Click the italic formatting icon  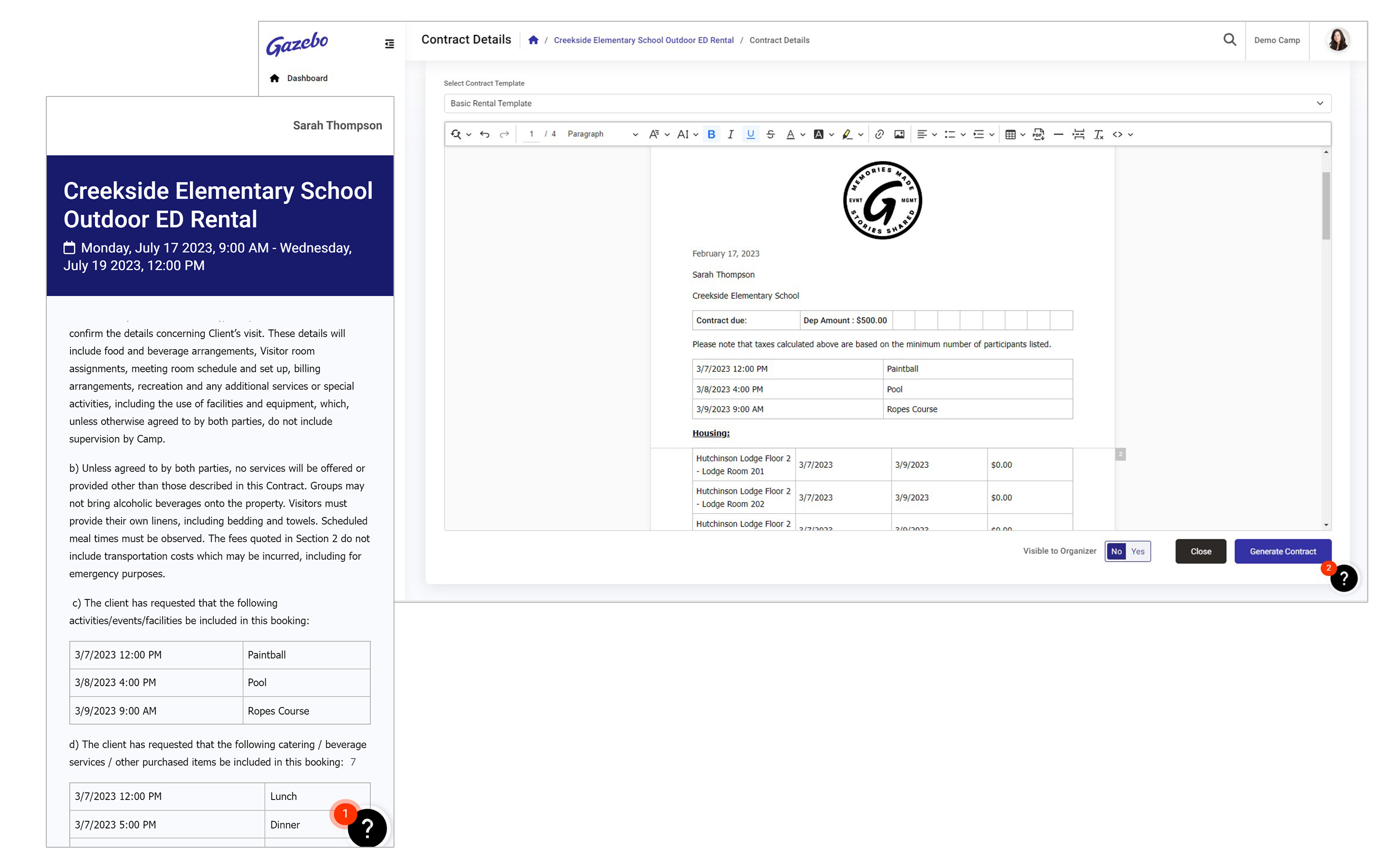pos(730,135)
